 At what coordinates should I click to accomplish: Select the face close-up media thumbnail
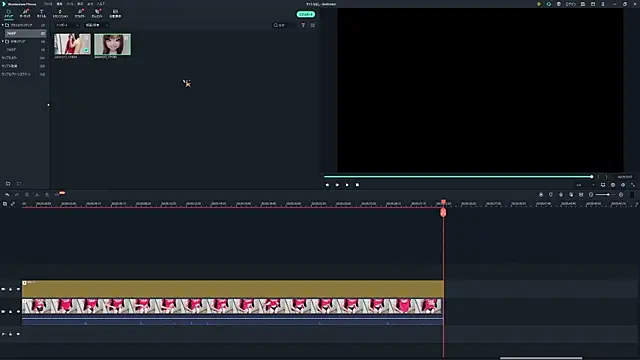(113, 44)
